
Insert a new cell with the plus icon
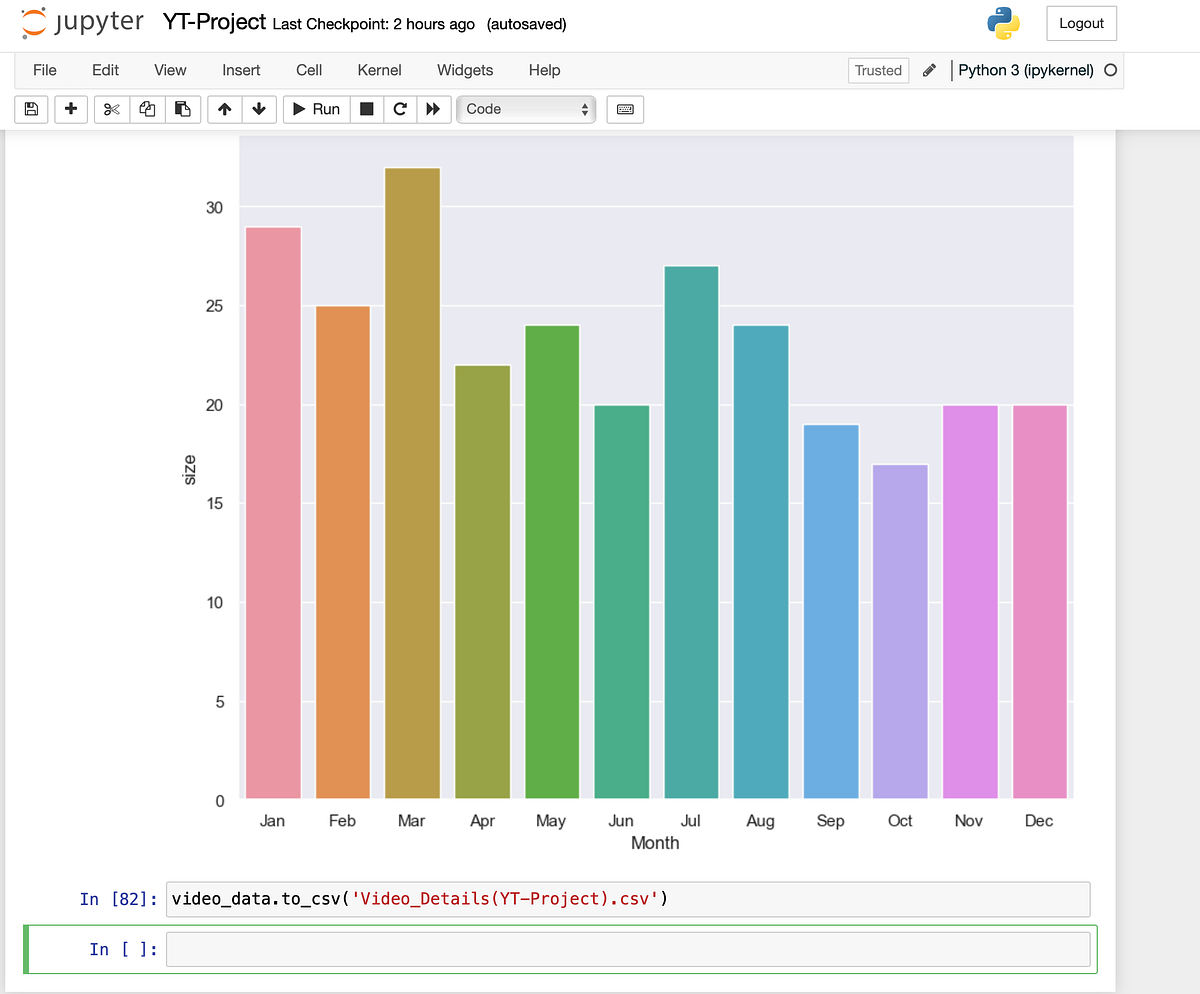click(70, 109)
